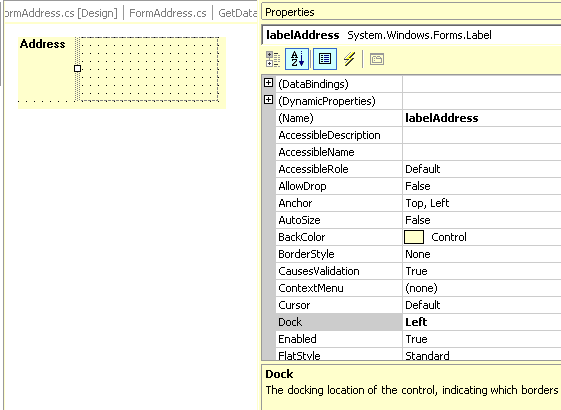The width and height of the screenshot is (561, 410).
Task: Select the Address label in designer
Action: [x=43, y=44]
